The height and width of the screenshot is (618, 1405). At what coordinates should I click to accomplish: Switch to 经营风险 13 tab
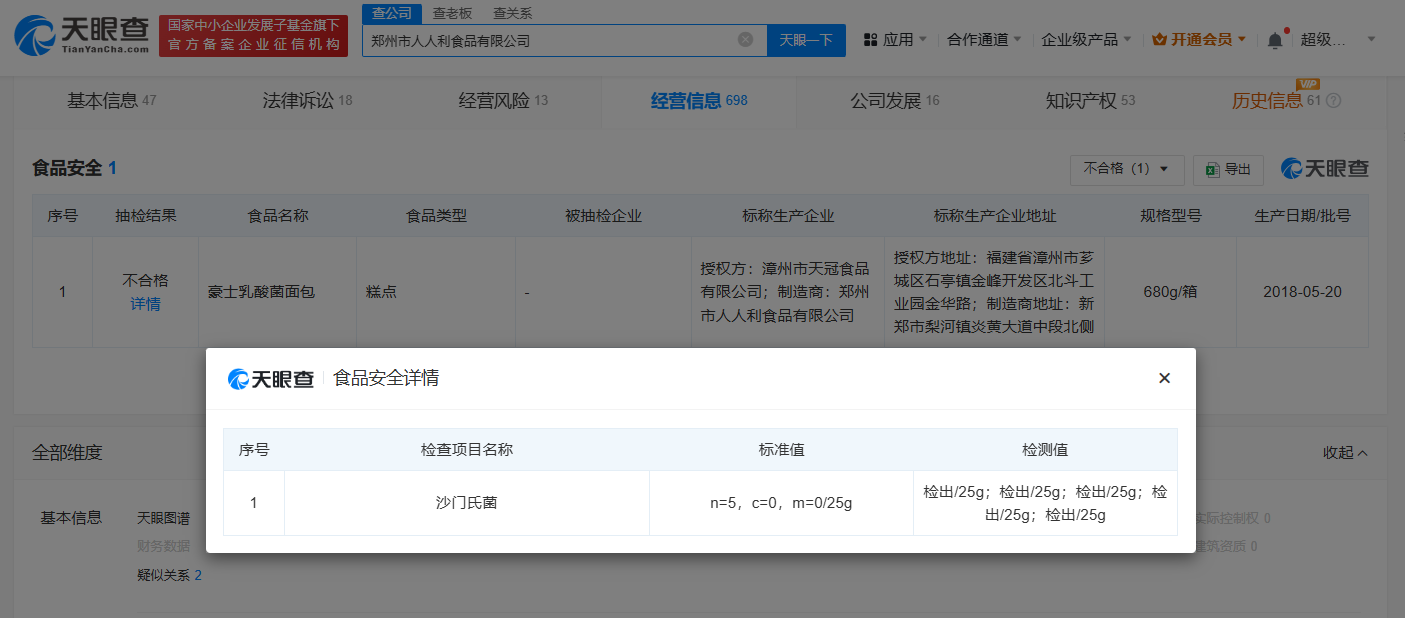pos(504,101)
